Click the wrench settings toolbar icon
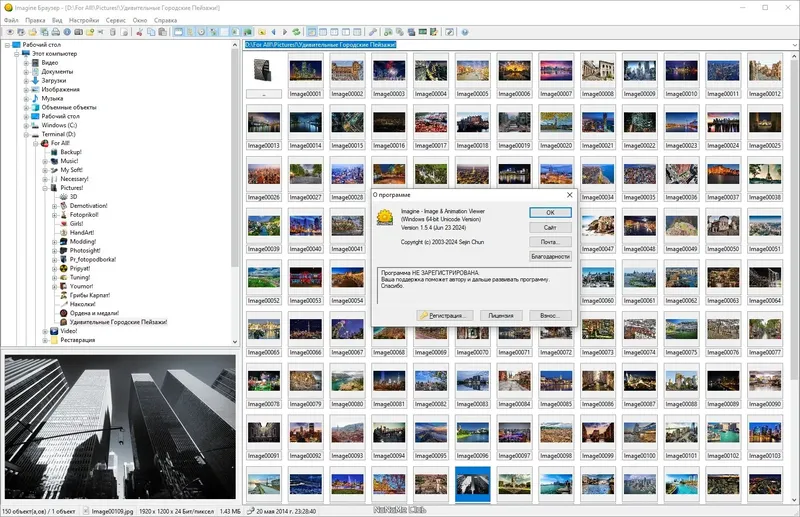Screen dimensions: 800x517 pos(372,32)
